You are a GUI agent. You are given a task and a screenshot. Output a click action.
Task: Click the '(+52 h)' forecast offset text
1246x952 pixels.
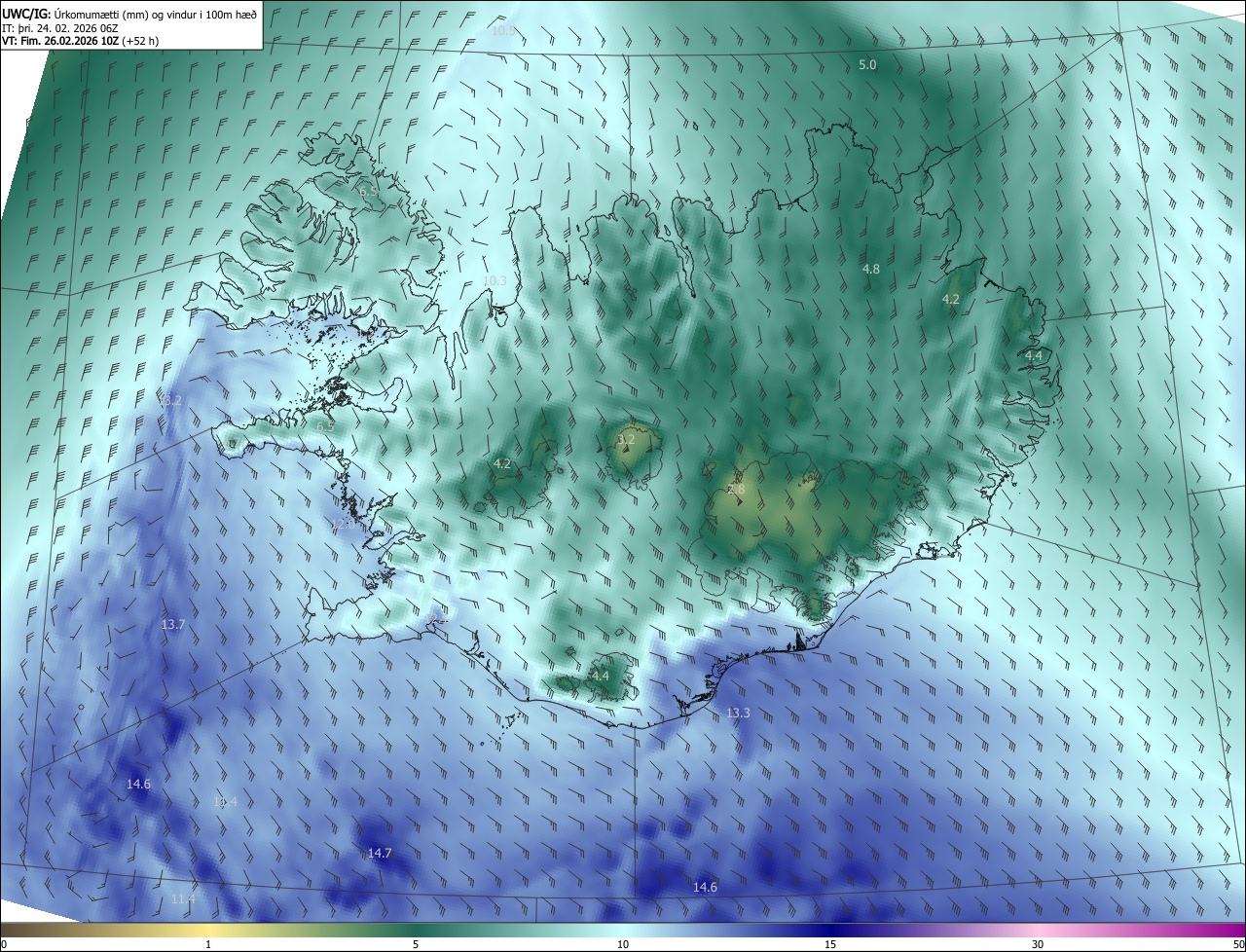tap(142, 41)
